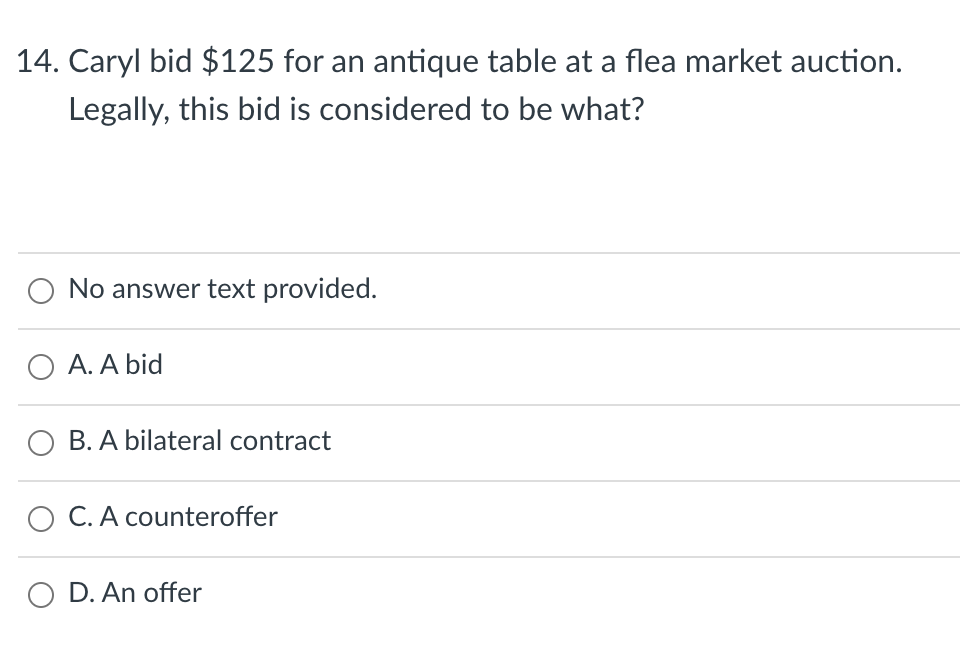Click the "D. An offer" answer label
The height and width of the screenshot is (658, 980).
click(x=135, y=594)
